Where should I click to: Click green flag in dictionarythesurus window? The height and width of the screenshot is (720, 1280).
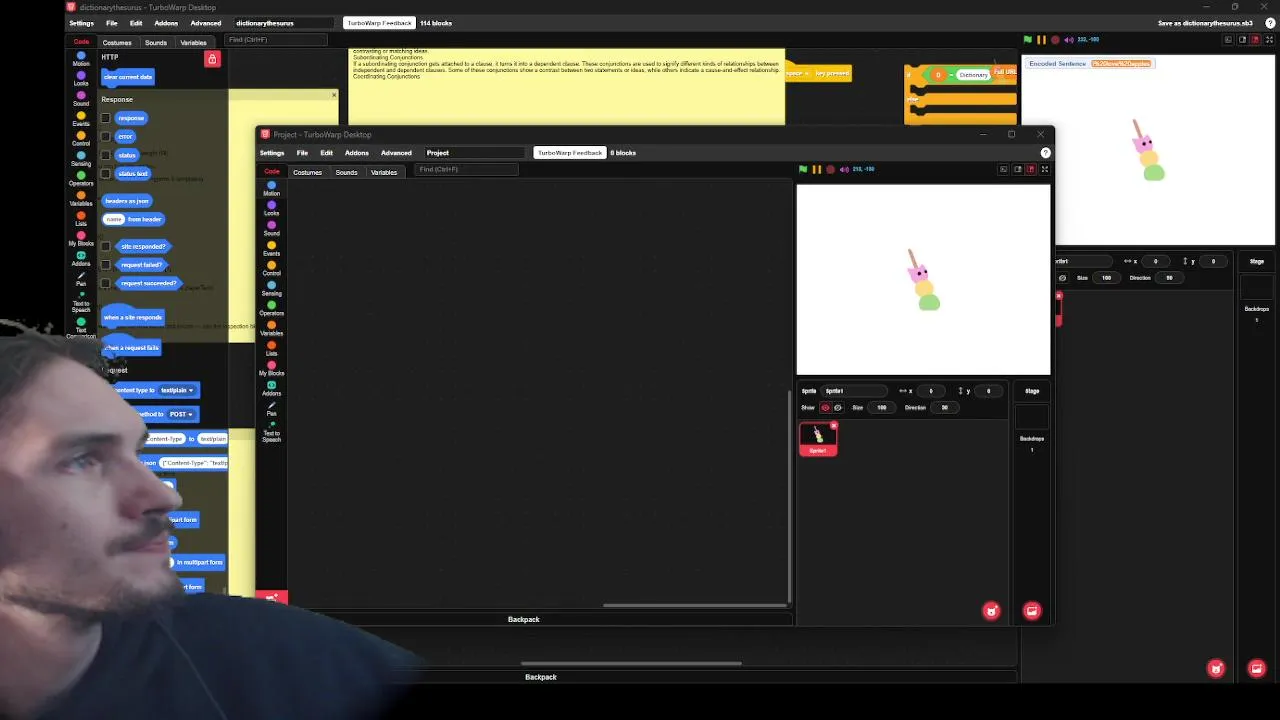point(1027,40)
